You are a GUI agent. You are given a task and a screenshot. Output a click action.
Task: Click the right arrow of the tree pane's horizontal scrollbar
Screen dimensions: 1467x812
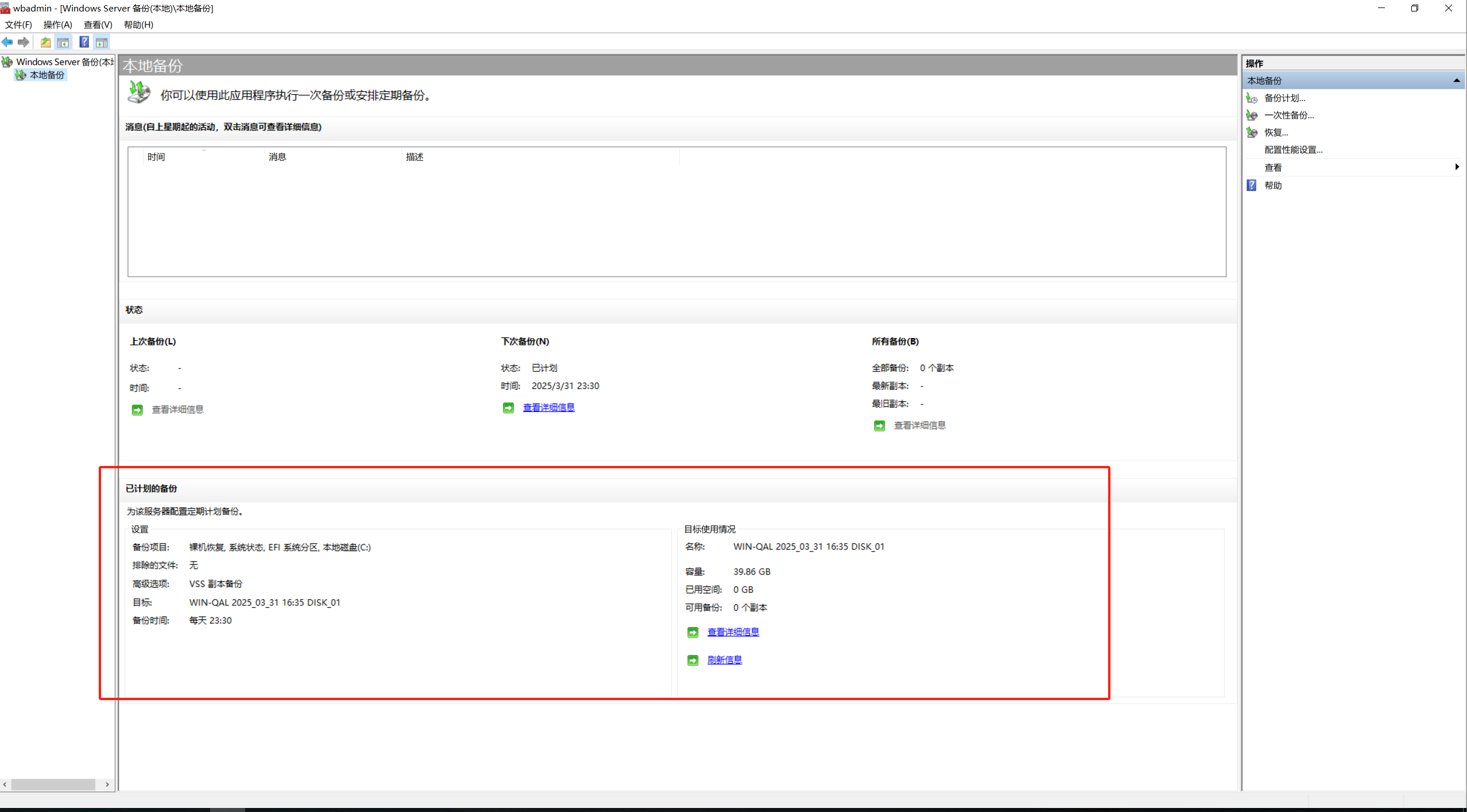tap(107, 784)
